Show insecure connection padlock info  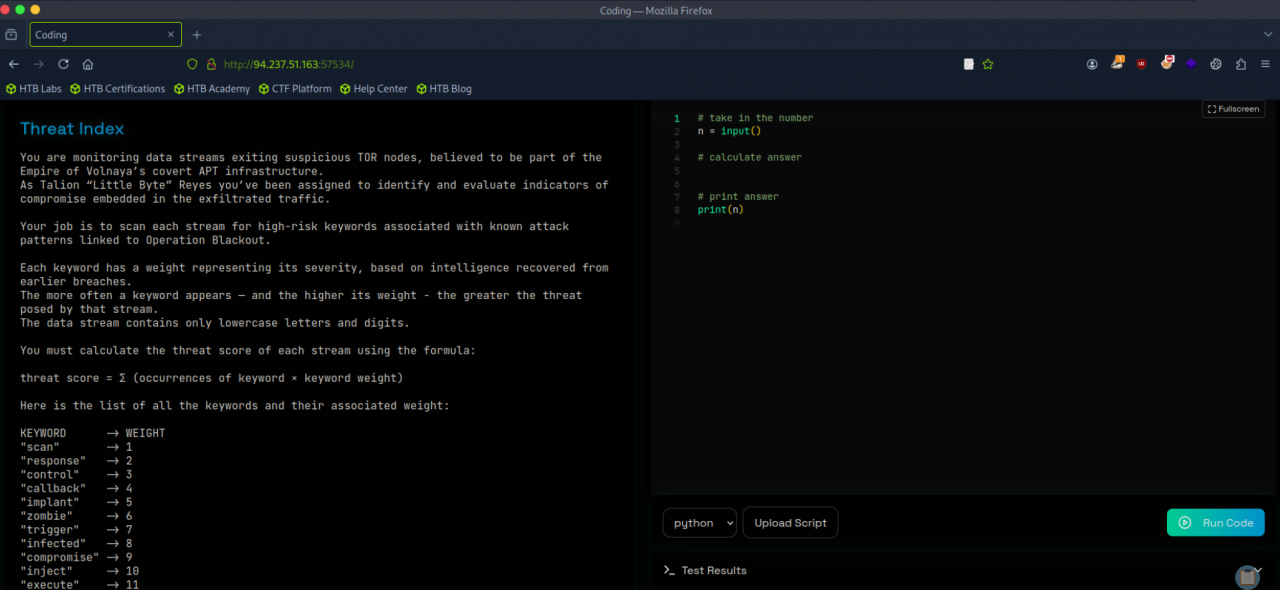click(x=211, y=64)
